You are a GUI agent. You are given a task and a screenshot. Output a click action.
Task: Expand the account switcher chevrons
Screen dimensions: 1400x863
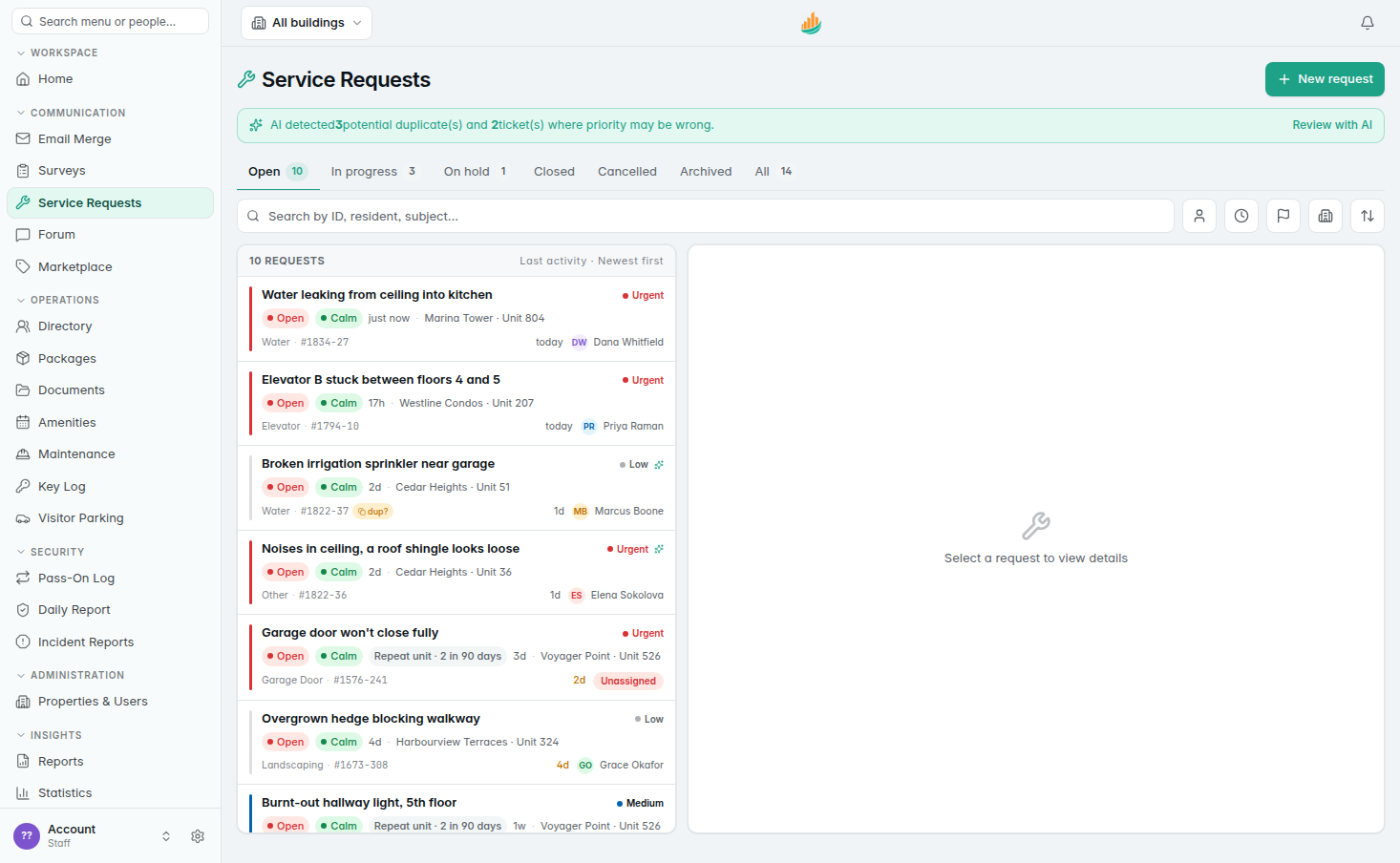tap(166, 836)
